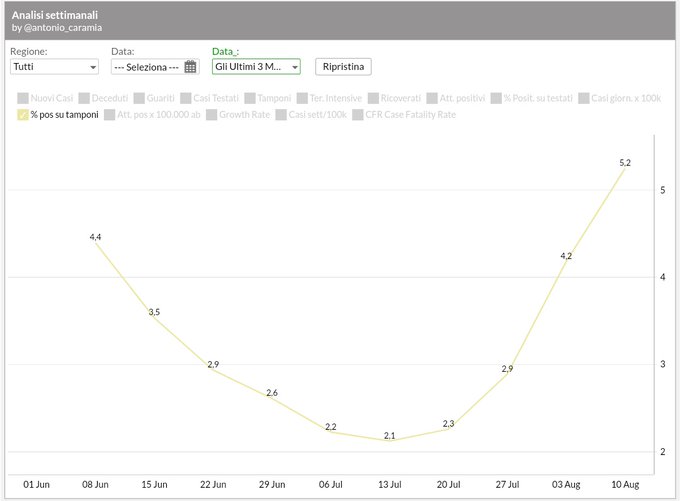Viewport: 680px width, 501px height.
Task: Check the Casi sett/100k box
Action: 281,115
